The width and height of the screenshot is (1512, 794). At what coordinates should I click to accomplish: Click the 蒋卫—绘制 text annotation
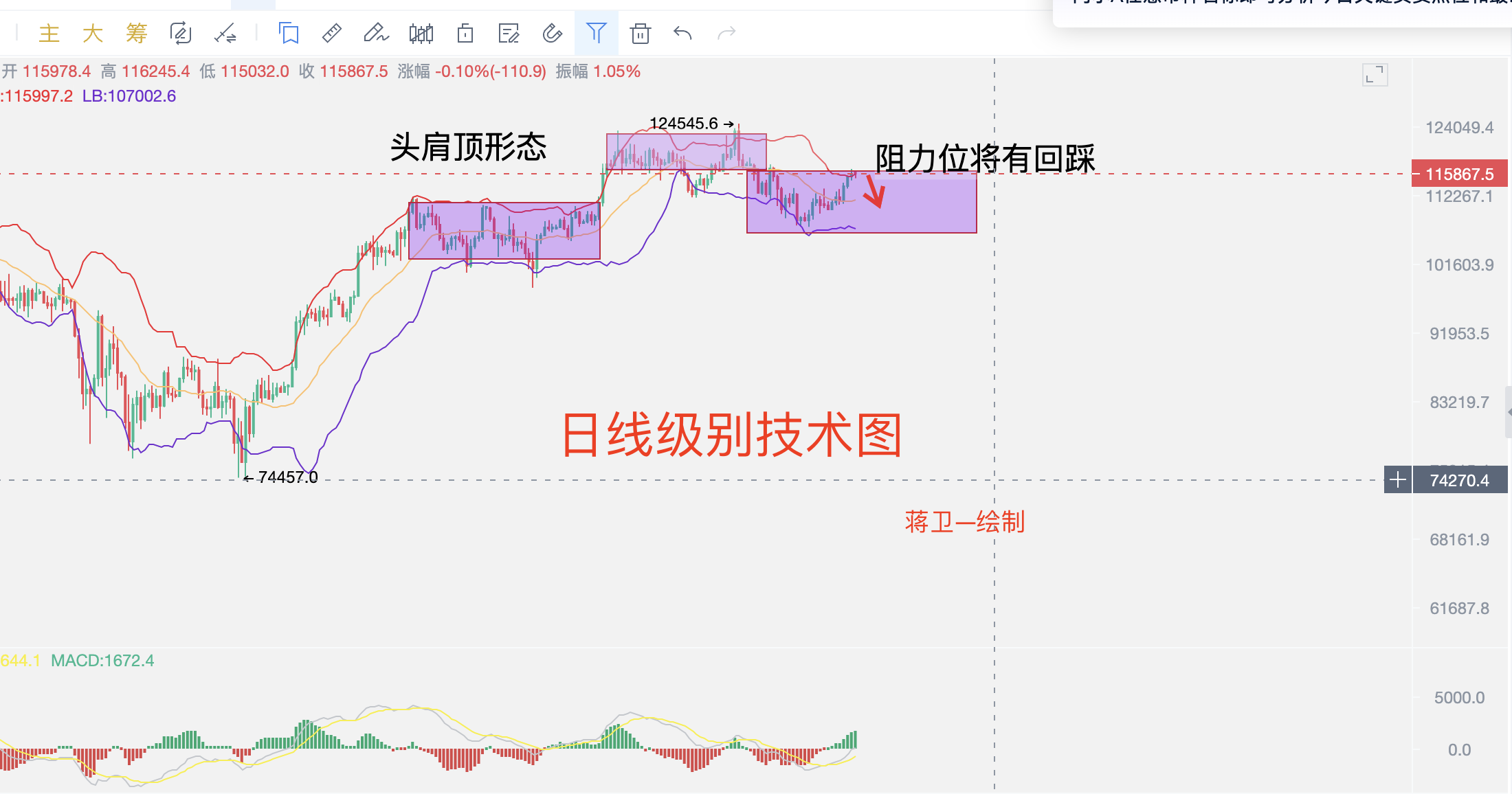965,522
